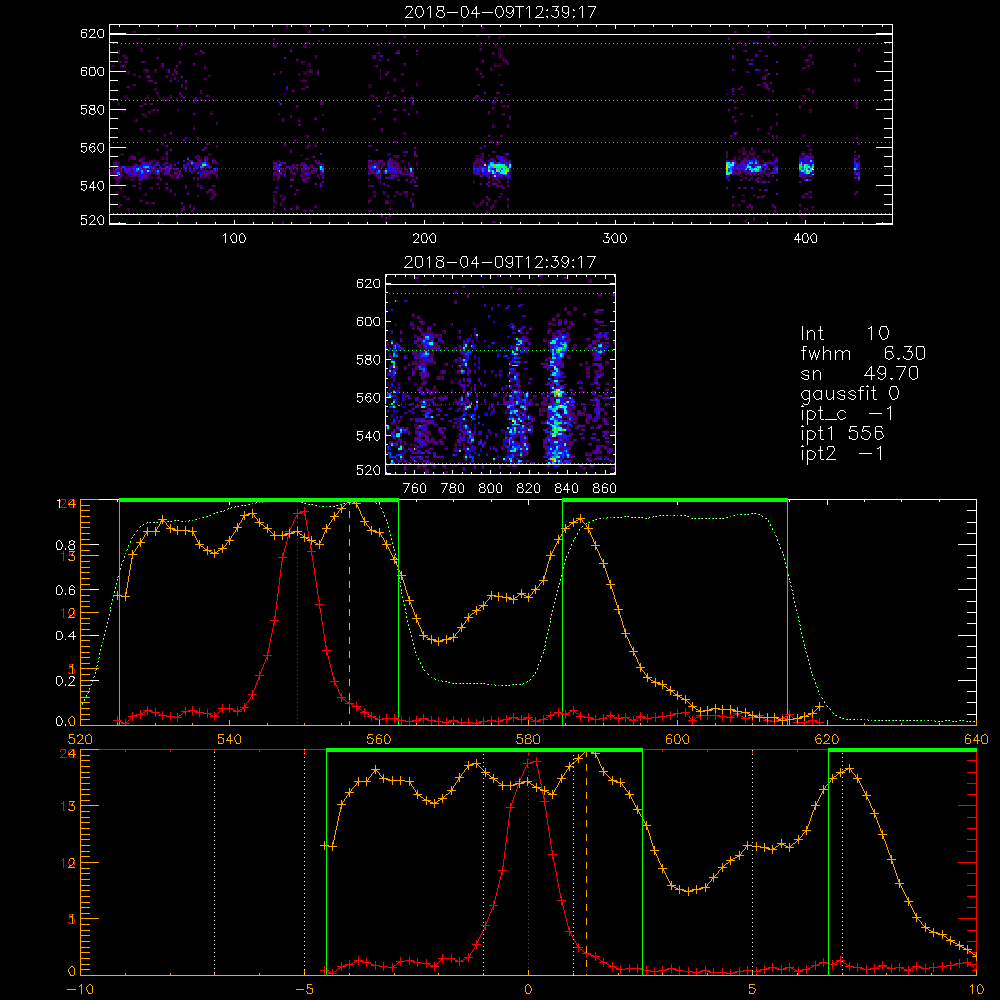Click the middle image title 2018-04-09T12:39:17
This screenshot has height=1000, width=1000.
coord(501,262)
